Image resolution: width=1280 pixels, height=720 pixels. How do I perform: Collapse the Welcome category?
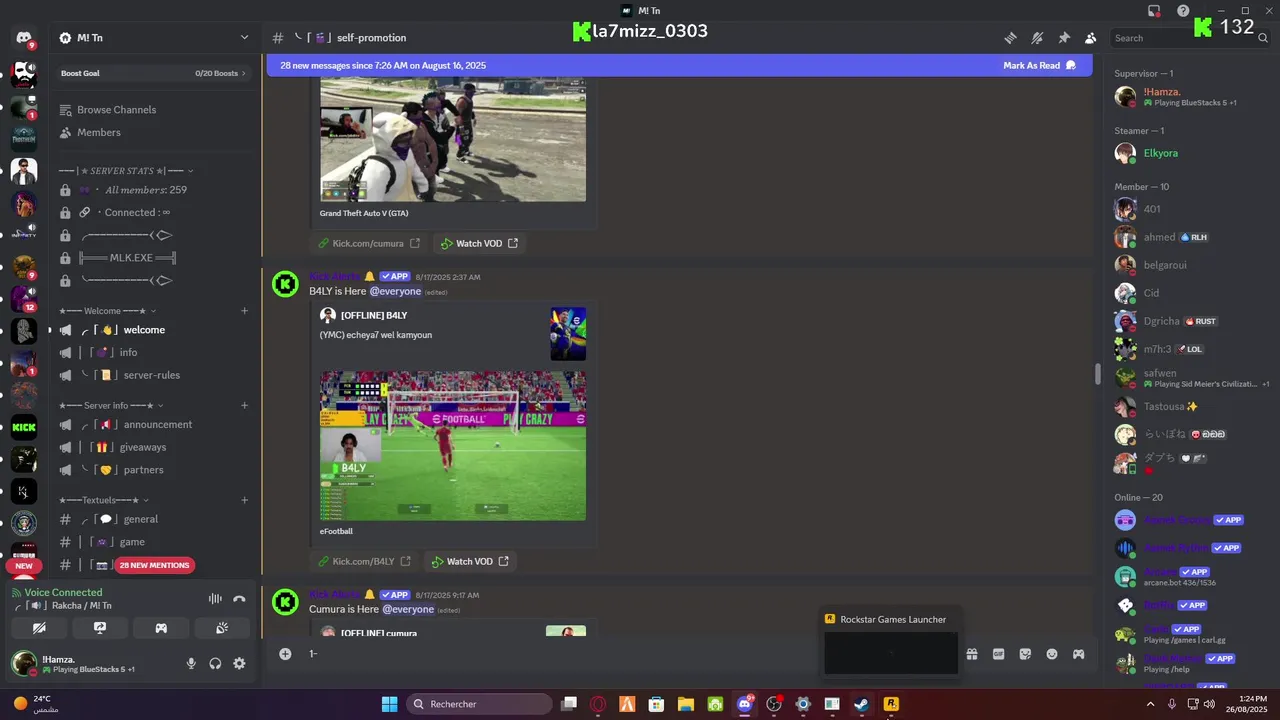point(107,311)
